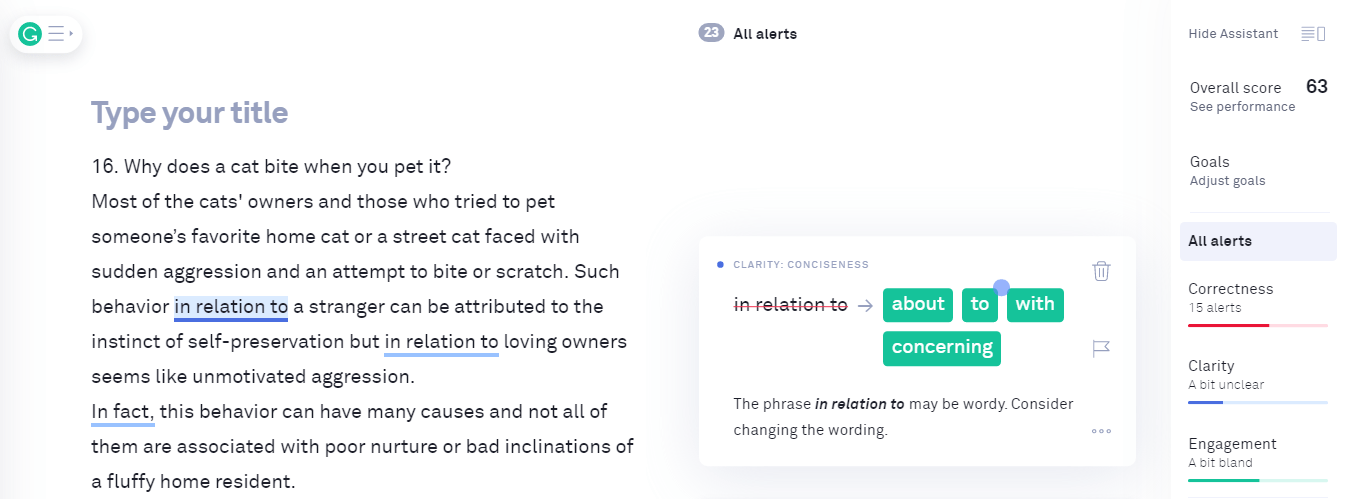Screen dimensions: 1345x499
Task: Click the assistant panel layout icon
Action: 1313,34
